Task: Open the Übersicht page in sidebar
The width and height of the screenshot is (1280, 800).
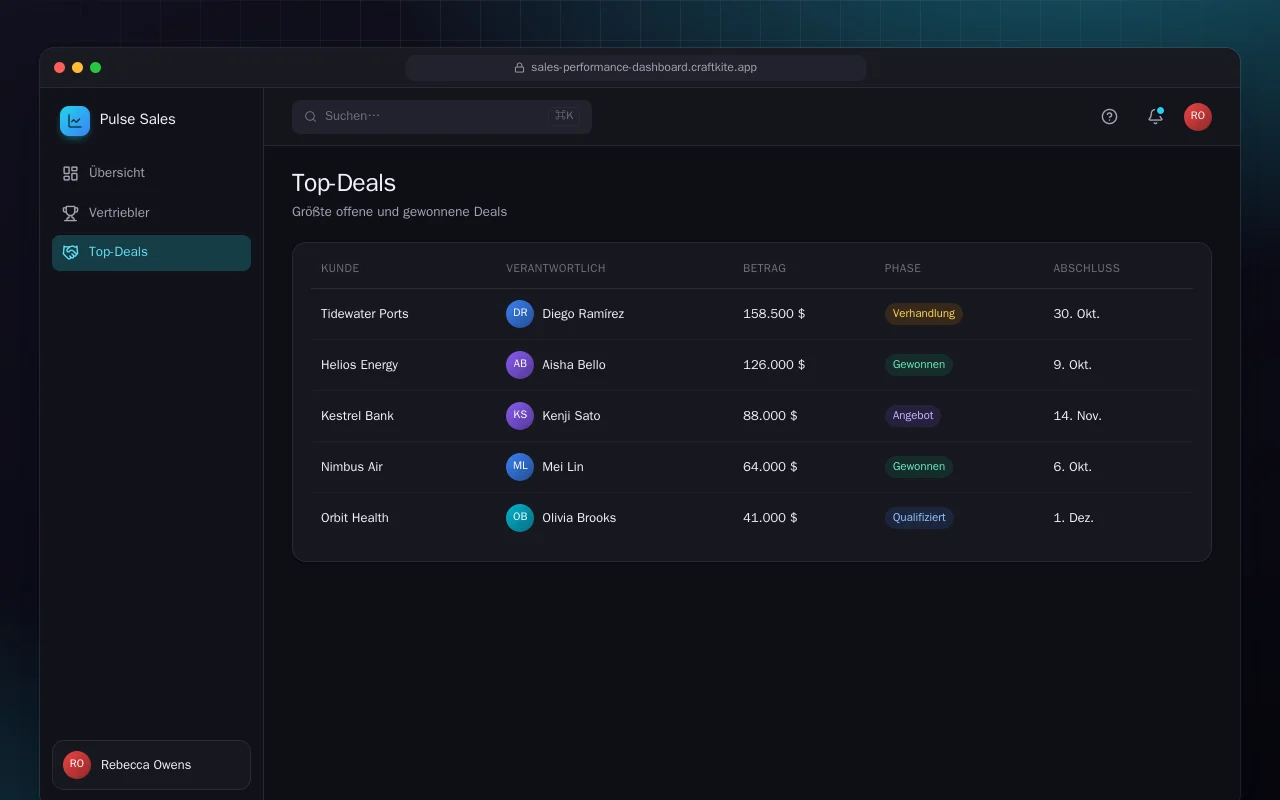Action: click(151, 173)
